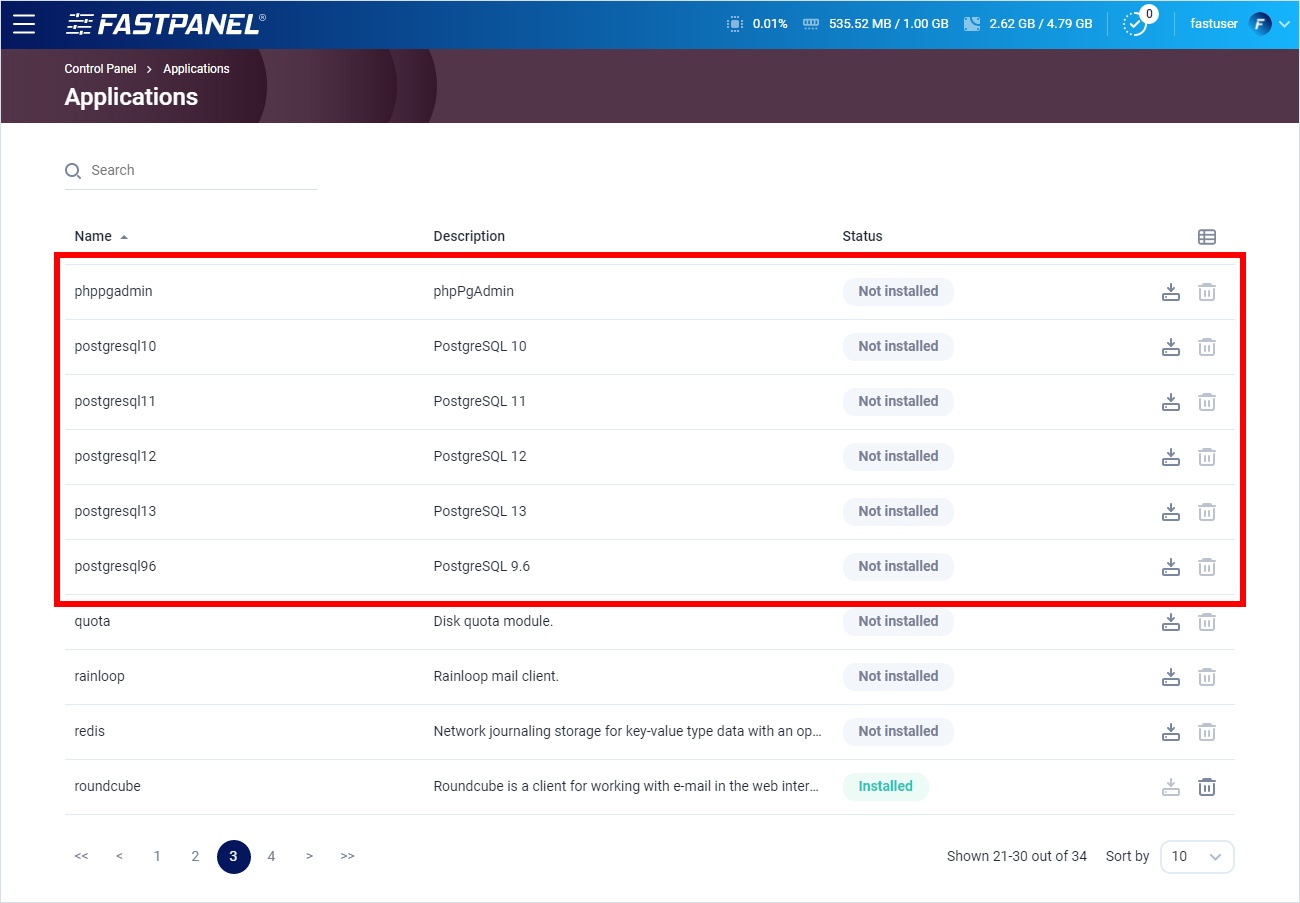This screenshot has width=1300, height=903.
Task: Click the 0.01% CPU value
Action: click(770, 24)
